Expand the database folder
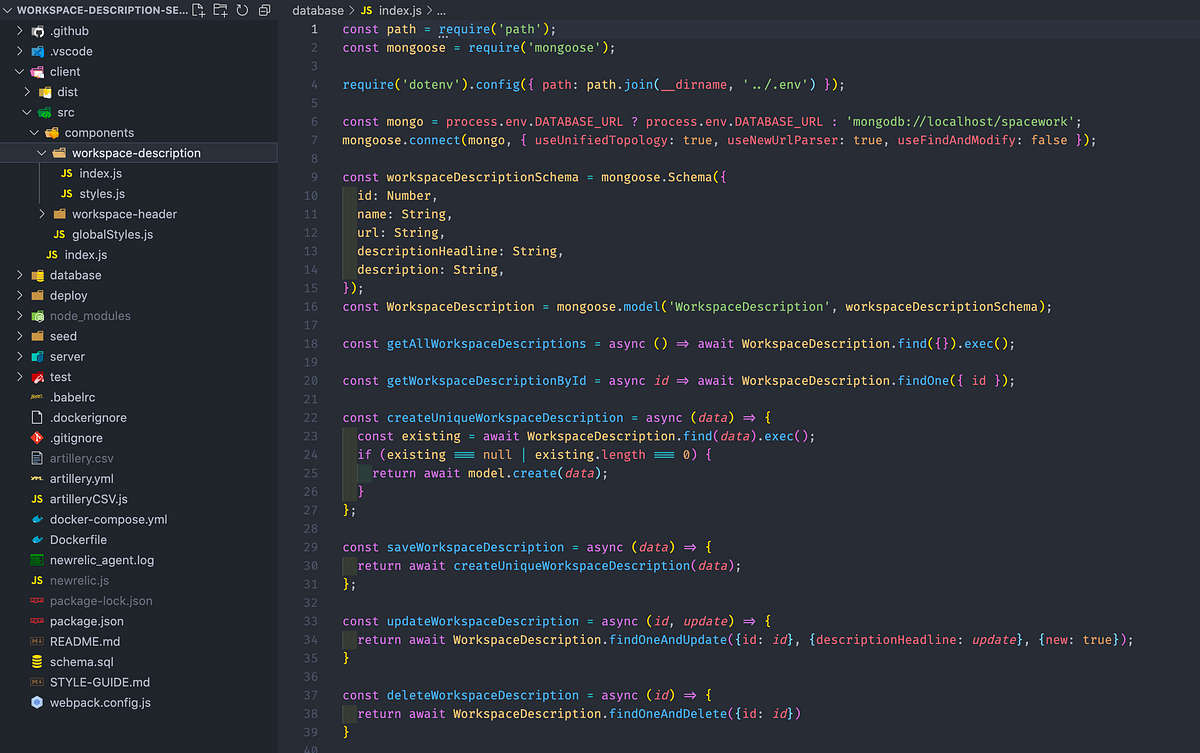This screenshot has height=753, width=1200. 18,274
